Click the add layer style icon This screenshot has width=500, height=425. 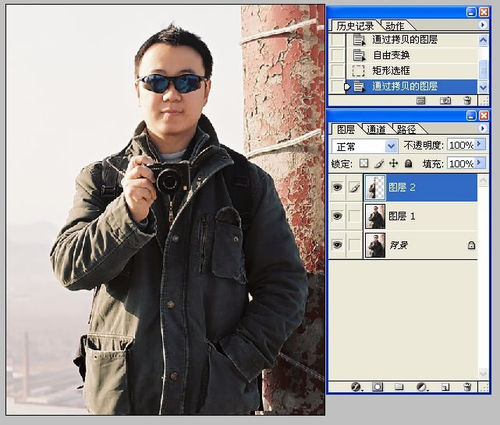click(356, 387)
